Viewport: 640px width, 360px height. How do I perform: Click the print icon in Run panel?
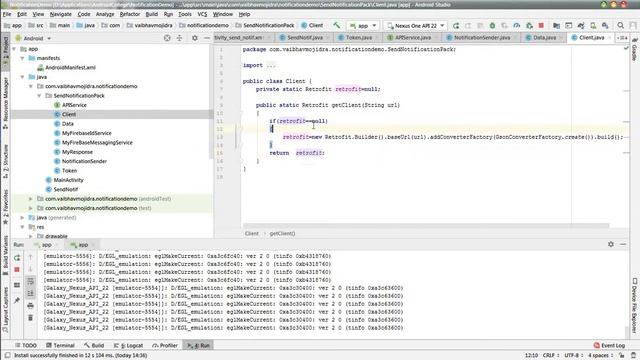30,305
